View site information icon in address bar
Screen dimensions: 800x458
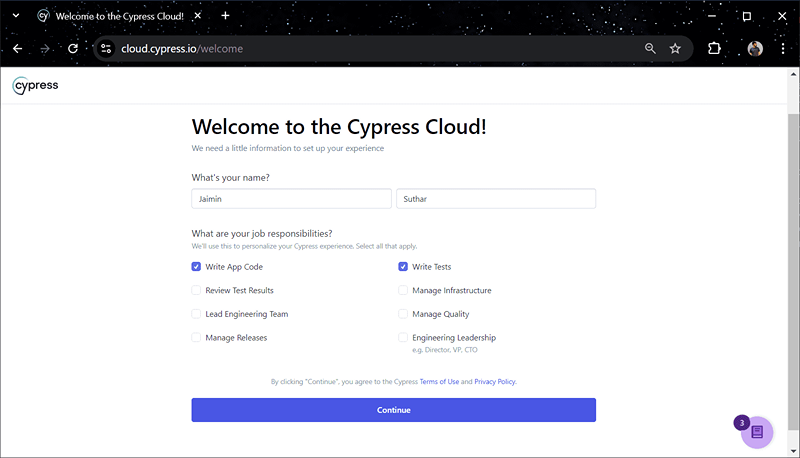coord(106,48)
